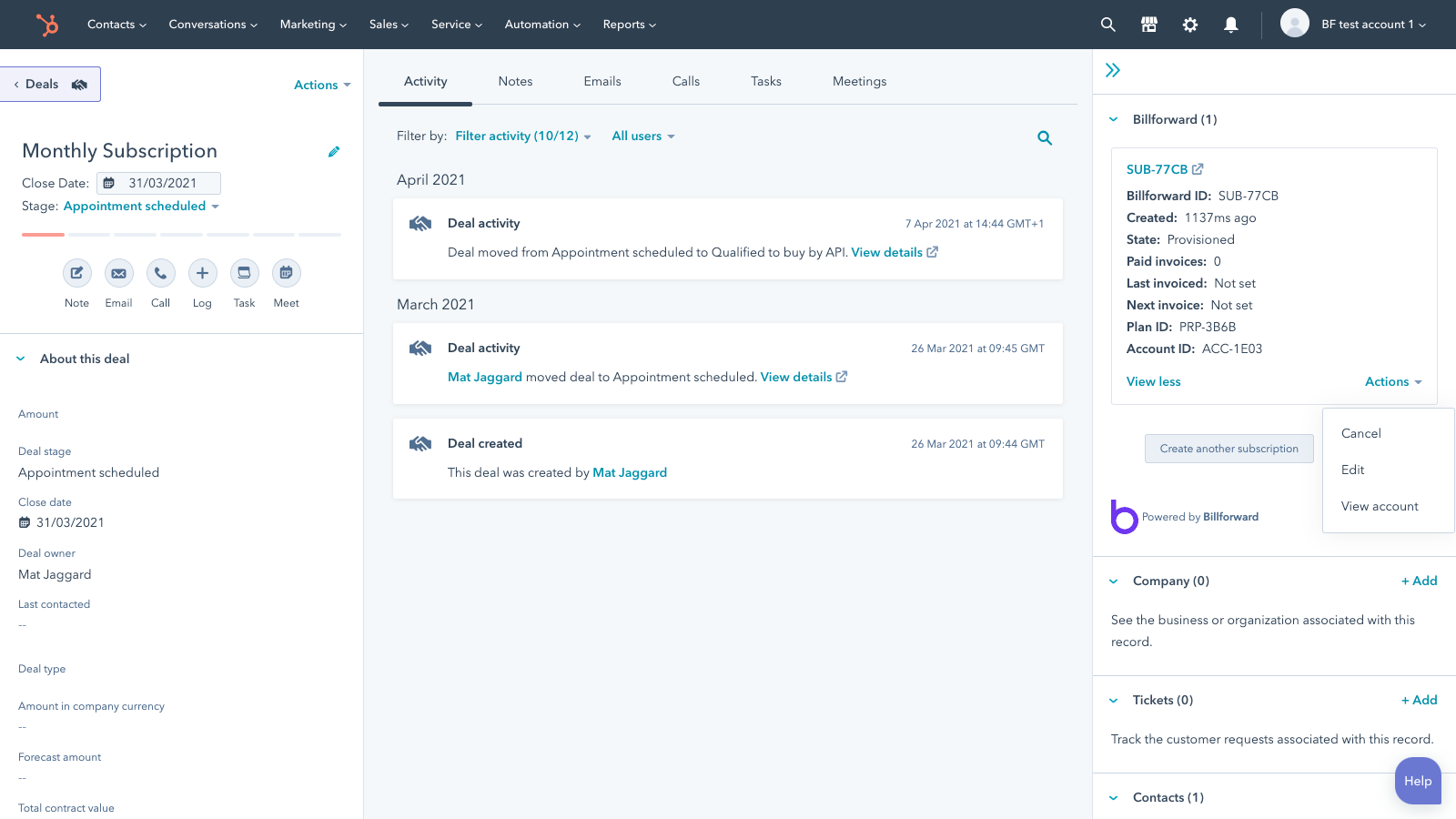This screenshot has height=819, width=1456.
Task: Open the Filter activity dropdown
Action: click(523, 136)
